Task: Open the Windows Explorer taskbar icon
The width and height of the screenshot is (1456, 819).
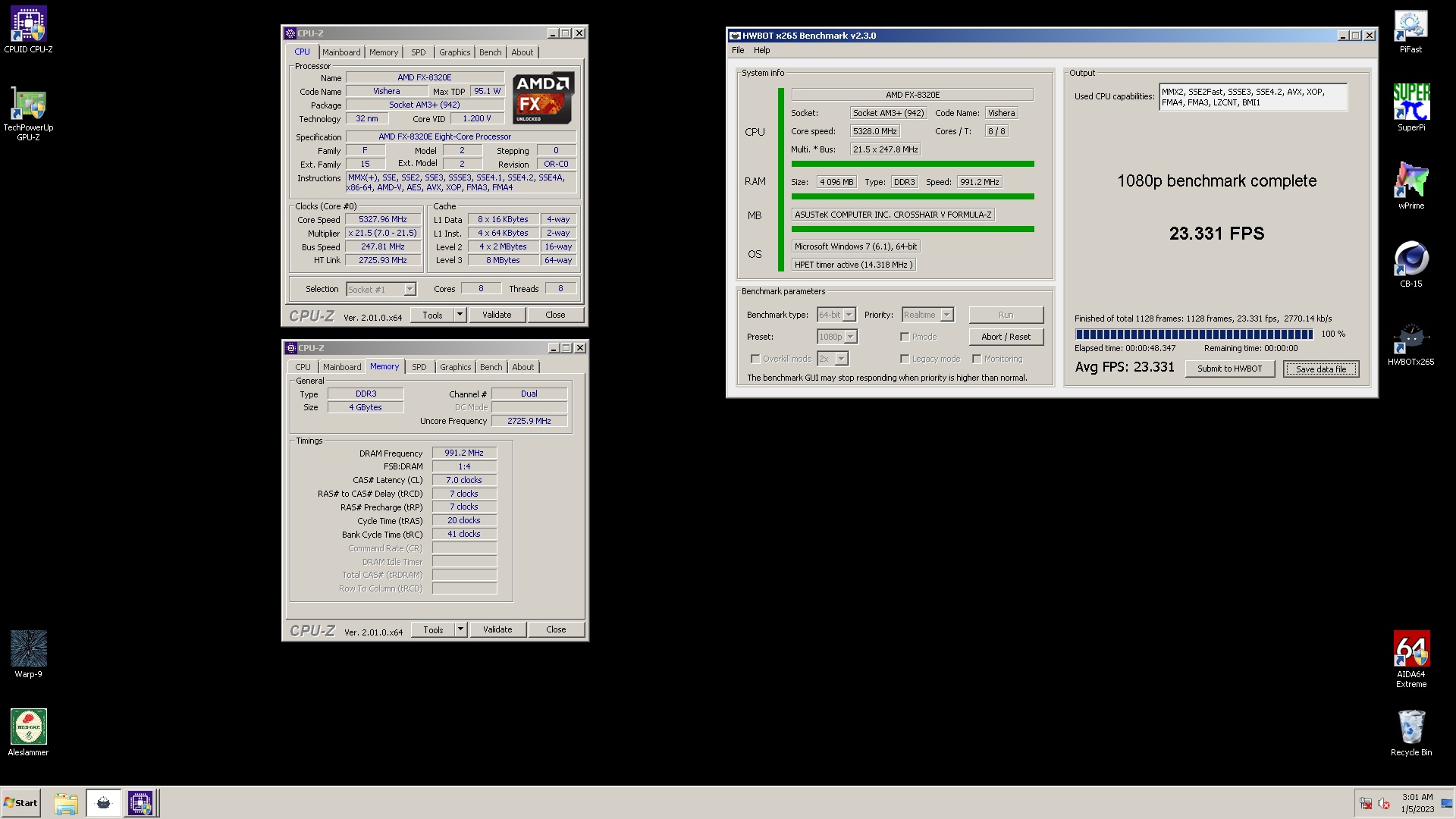Action: pyautogui.click(x=66, y=803)
